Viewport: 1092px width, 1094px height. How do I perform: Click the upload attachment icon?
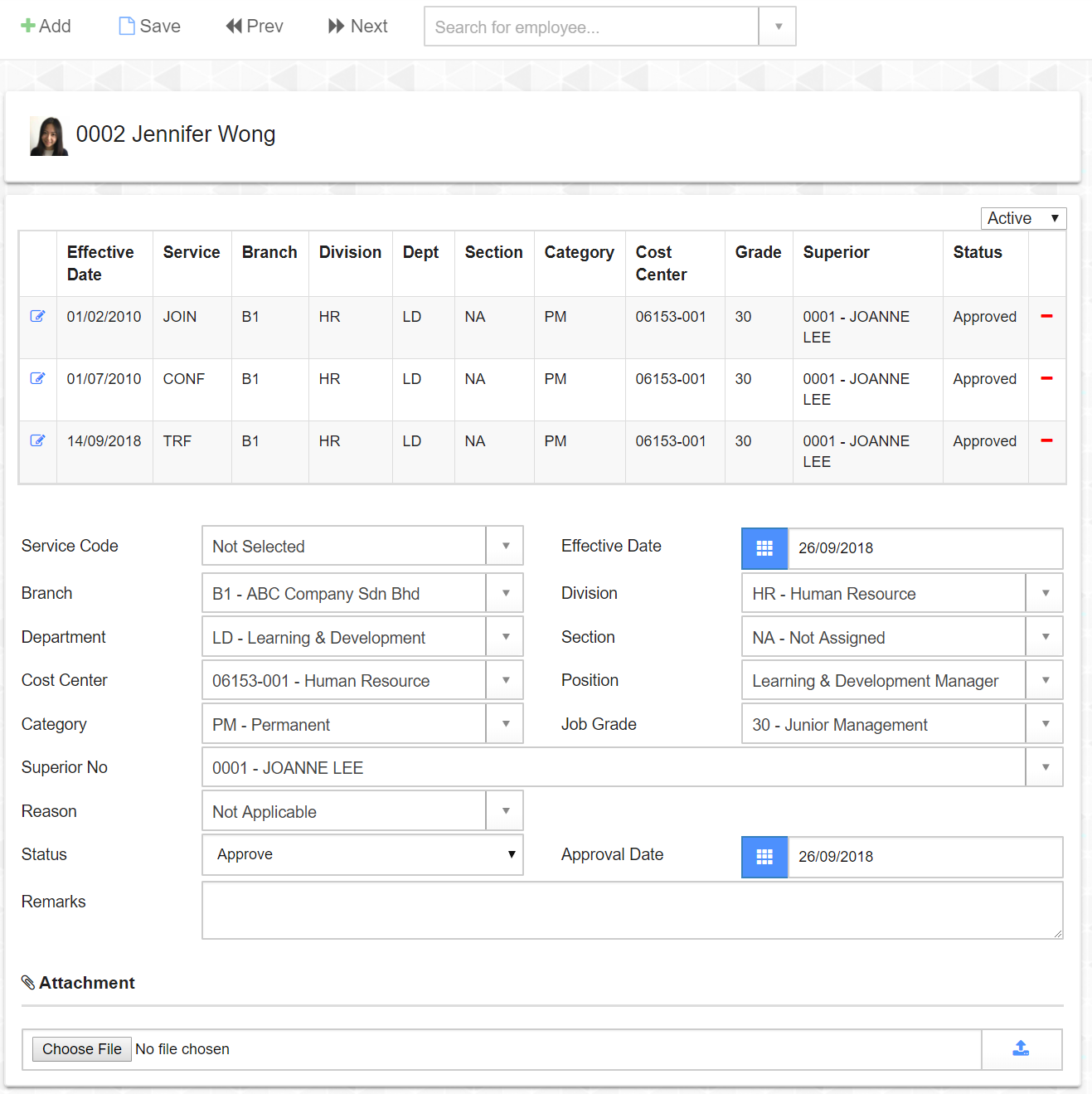coord(1021,1049)
